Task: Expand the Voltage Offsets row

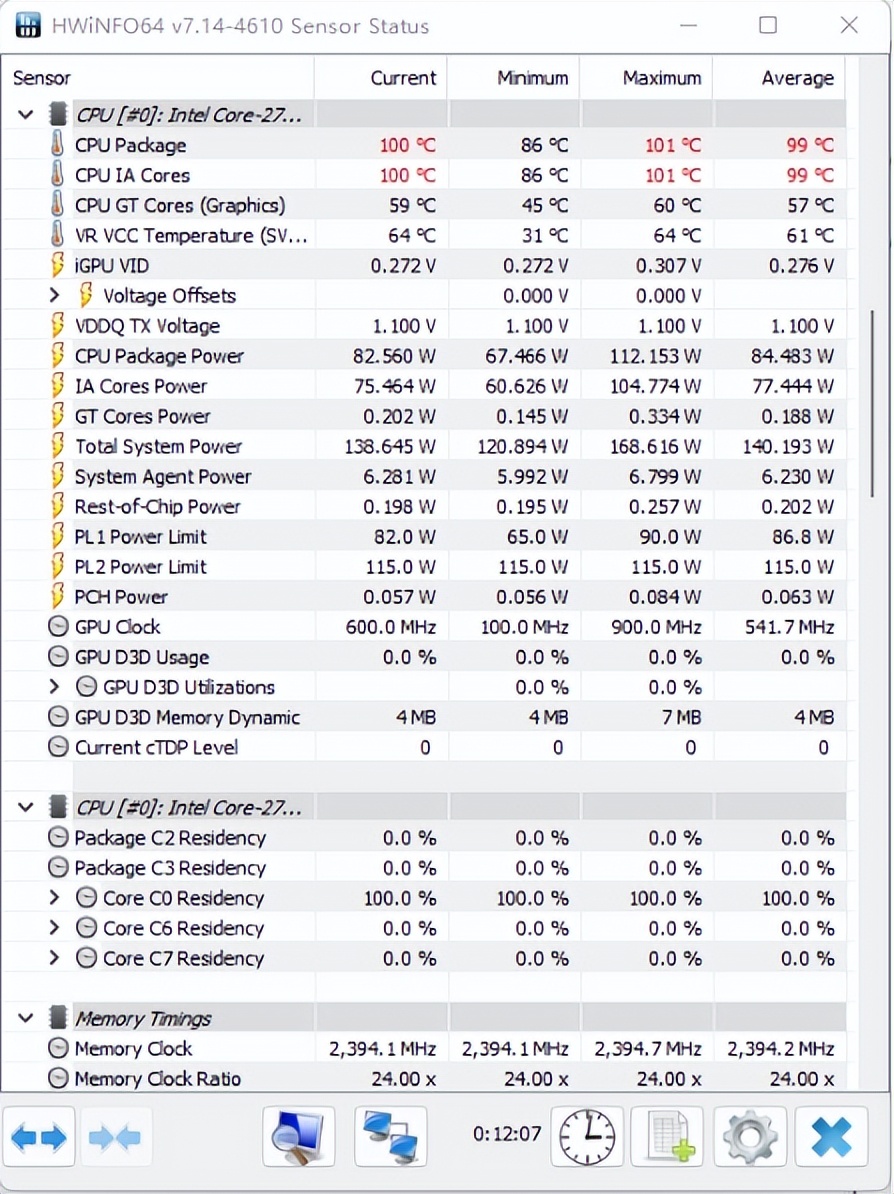Action: [x=55, y=296]
